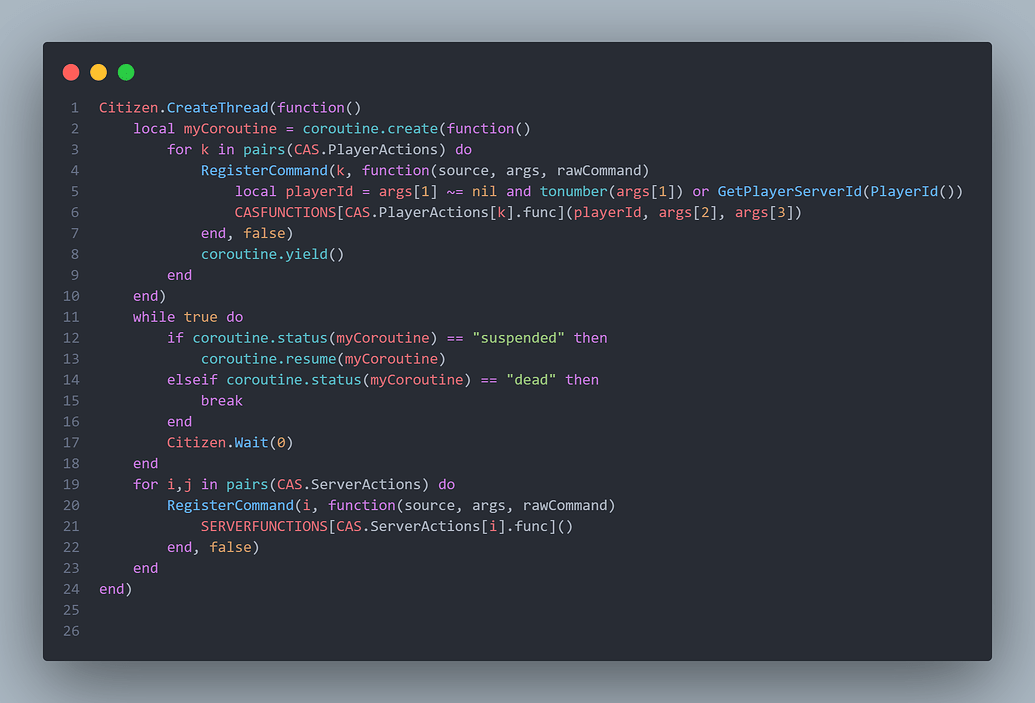Click coroutine.resume on line 13
Viewport: 1035px width, 703px height.
click(x=269, y=359)
